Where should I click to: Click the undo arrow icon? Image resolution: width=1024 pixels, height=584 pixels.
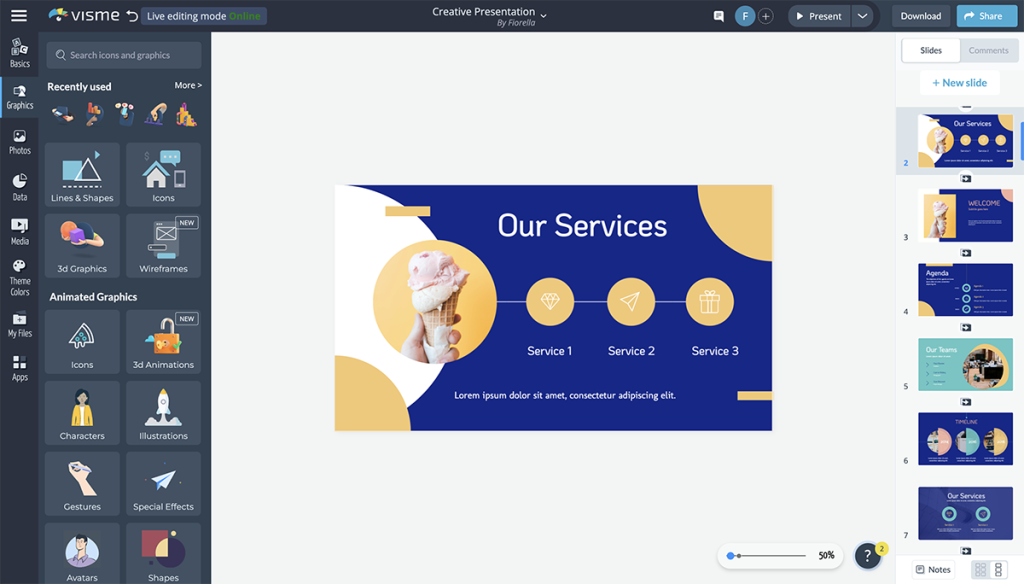point(132,16)
